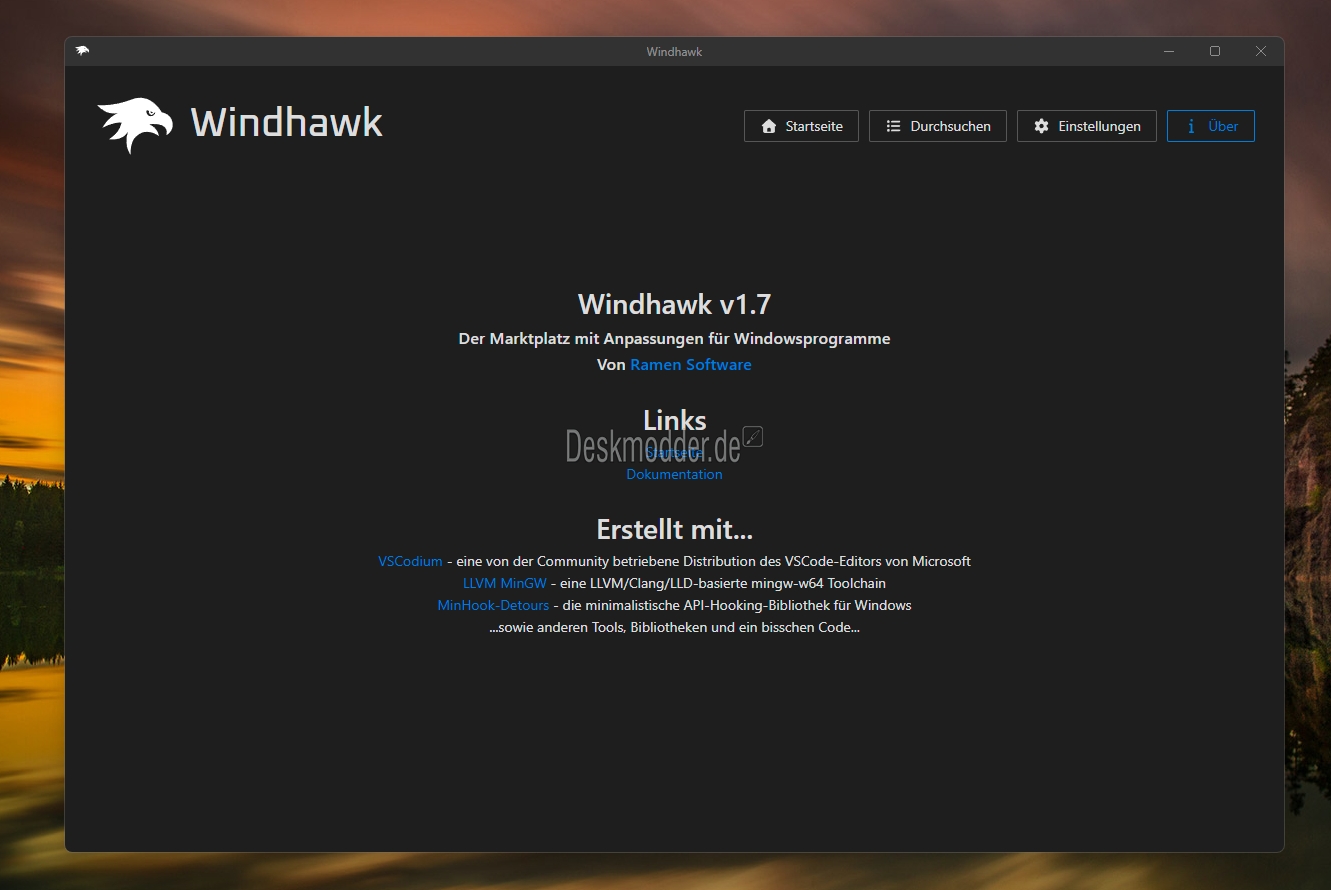Viewport: 1331px width, 890px height.
Task: Click the Windhawk title in the title bar
Action: point(674,51)
